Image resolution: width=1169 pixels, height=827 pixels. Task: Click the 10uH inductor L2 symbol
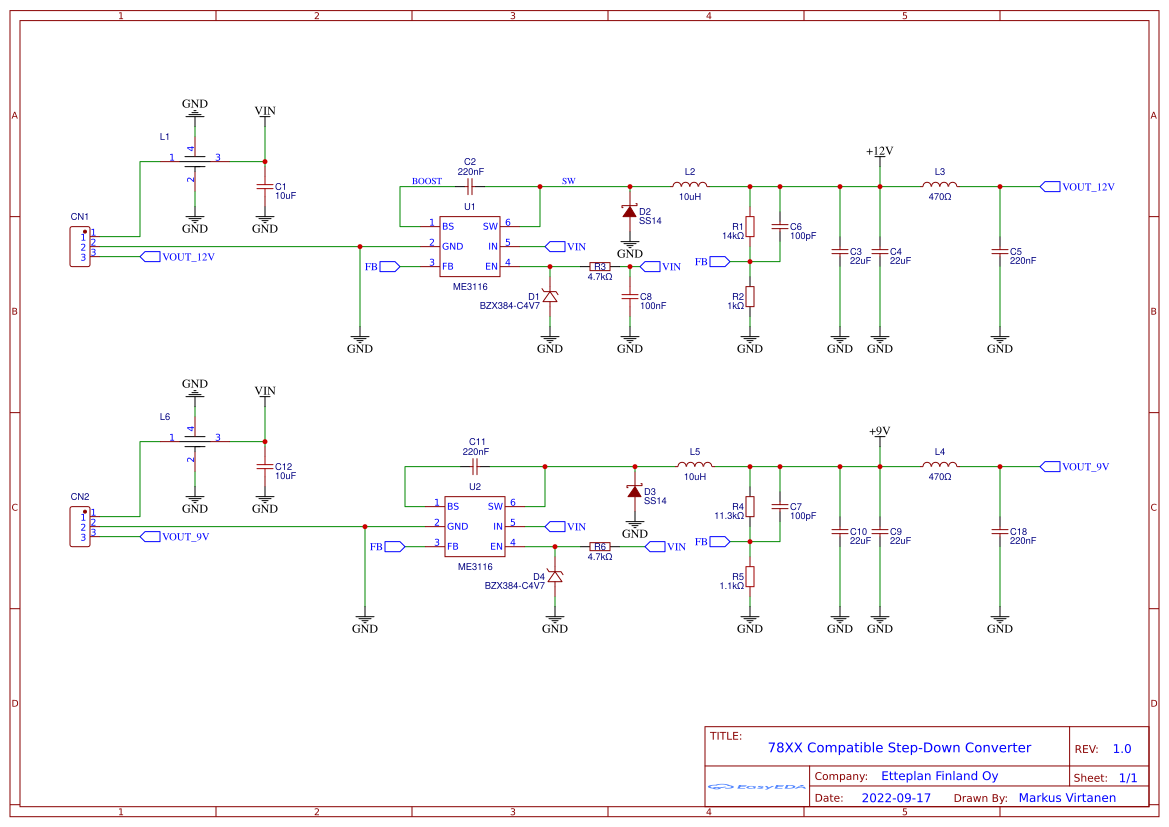point(690,186)
